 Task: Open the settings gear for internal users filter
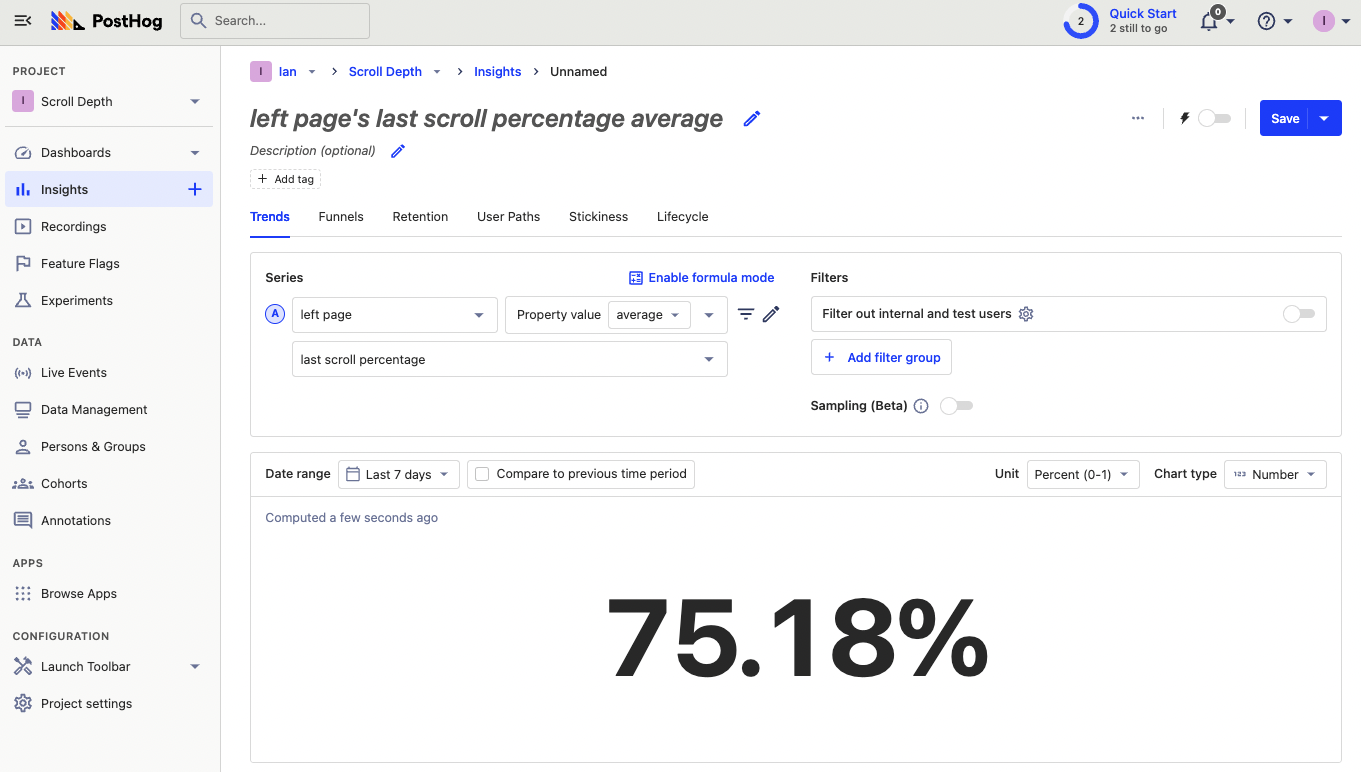click(x=1025, y=314)
